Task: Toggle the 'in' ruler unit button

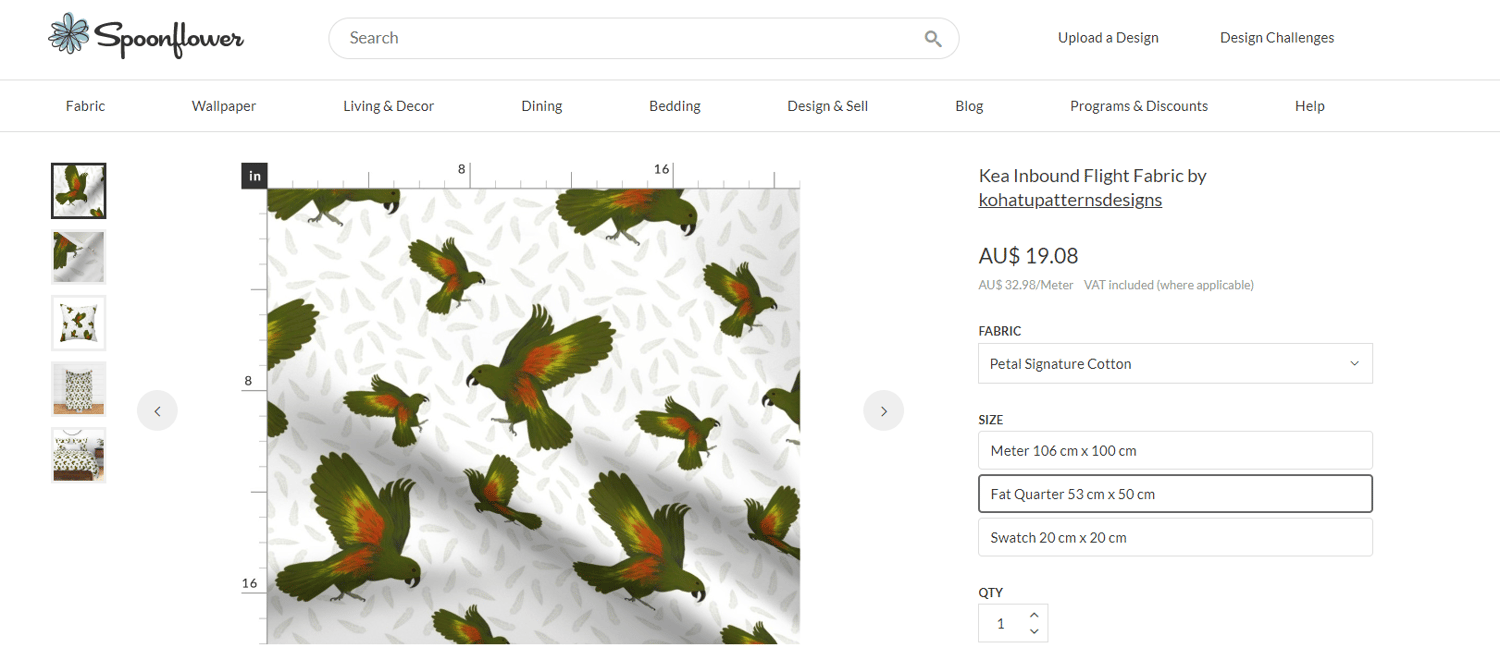Action: pos(254,176)
